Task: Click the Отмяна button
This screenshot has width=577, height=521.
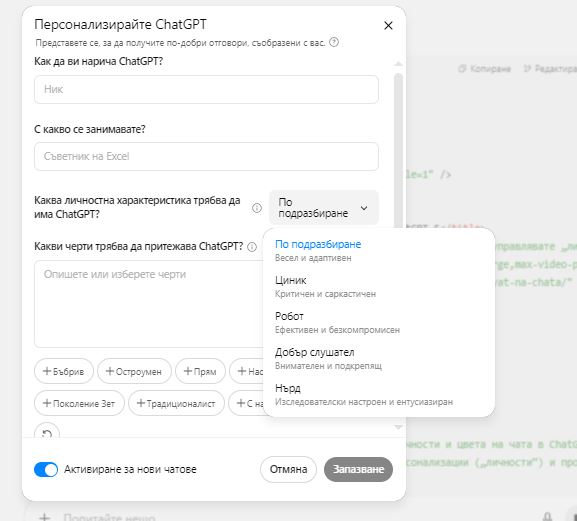Action: pyautogui.click(x=288, y=469)
